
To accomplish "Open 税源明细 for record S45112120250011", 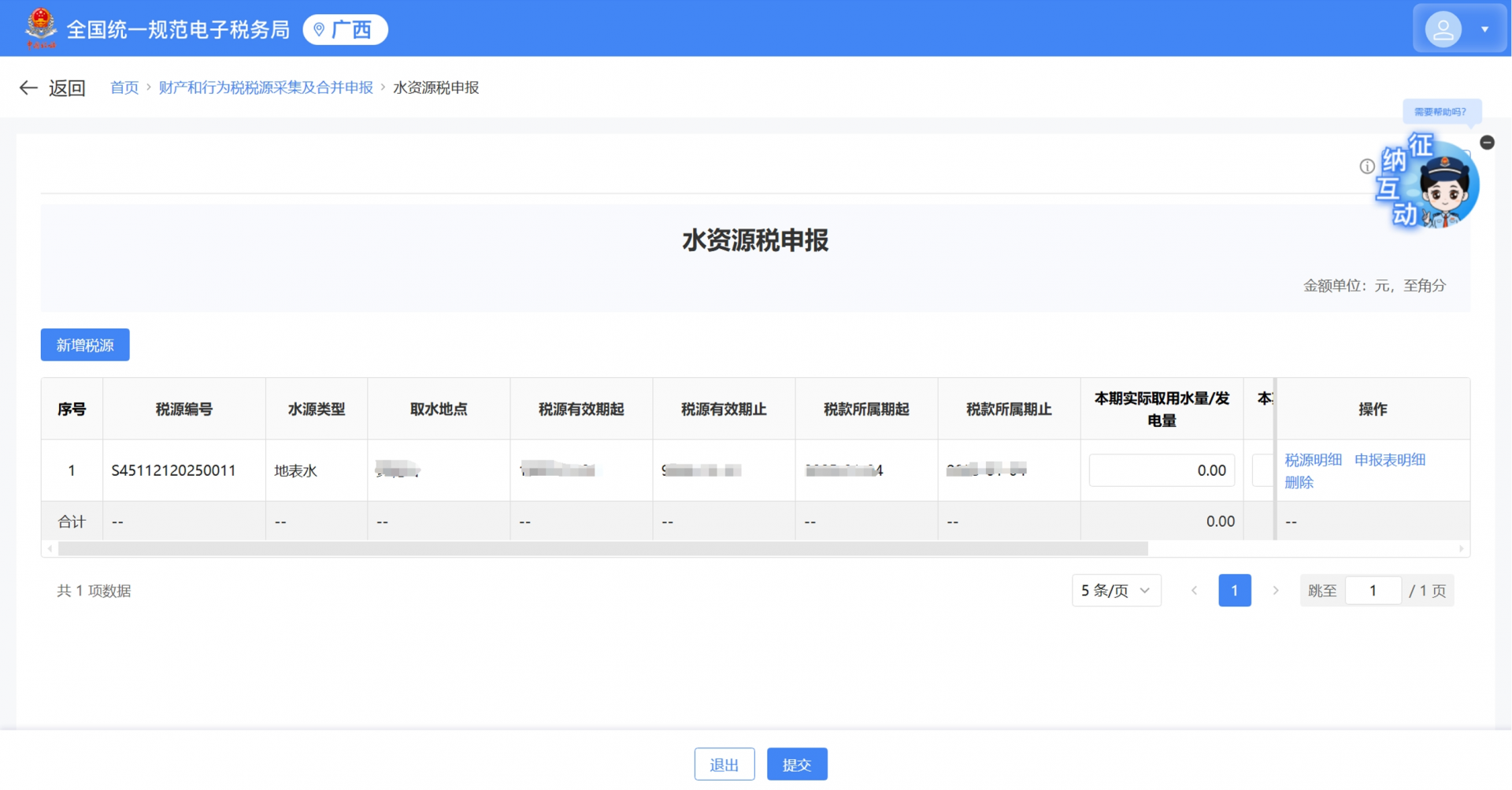I will [1312, 459].
